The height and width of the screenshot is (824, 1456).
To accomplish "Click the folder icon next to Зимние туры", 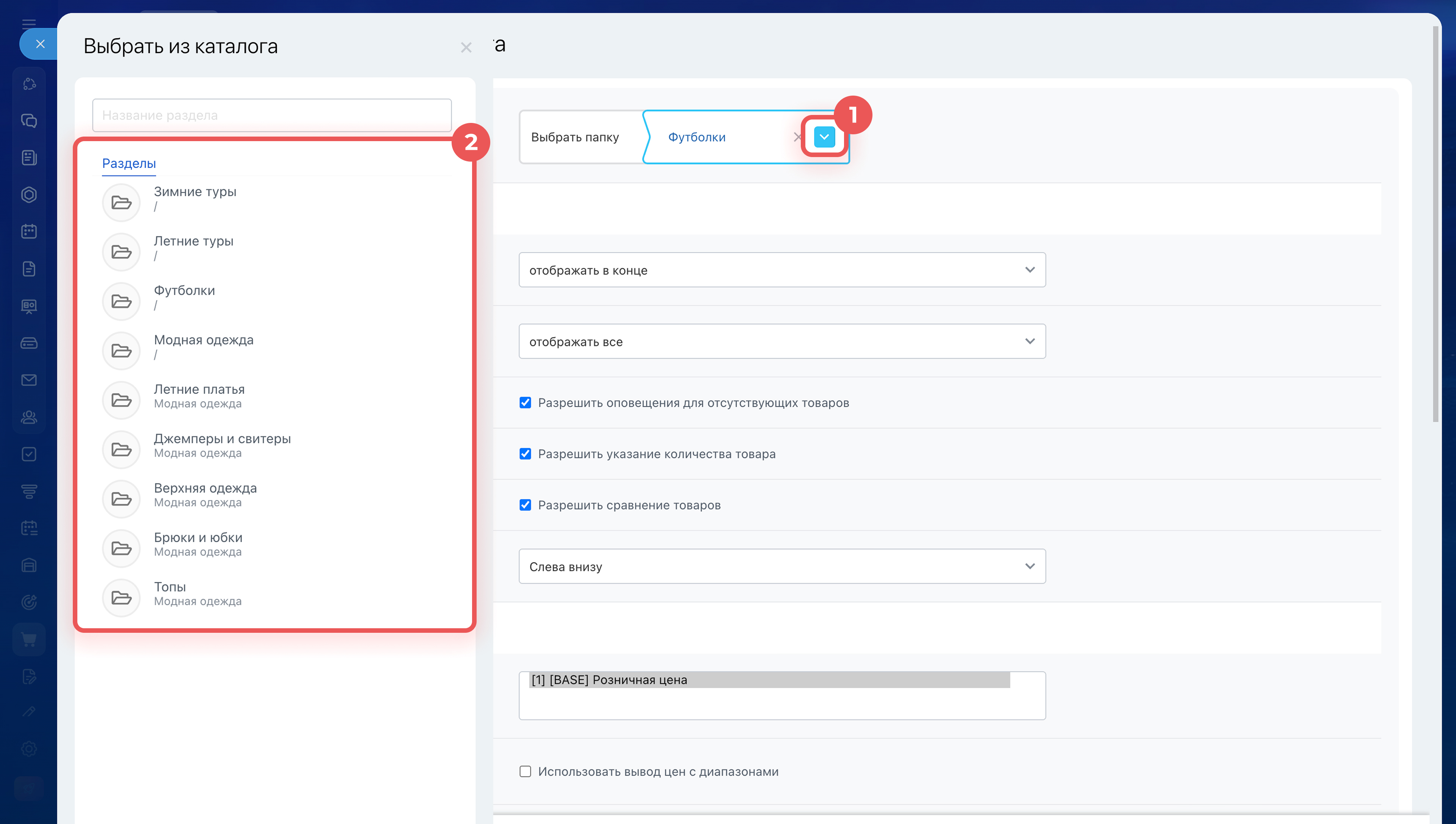I will 121,203.
